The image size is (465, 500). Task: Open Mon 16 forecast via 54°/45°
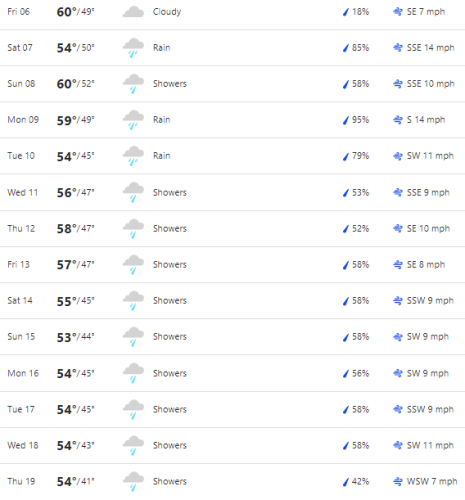pos(76,373)
